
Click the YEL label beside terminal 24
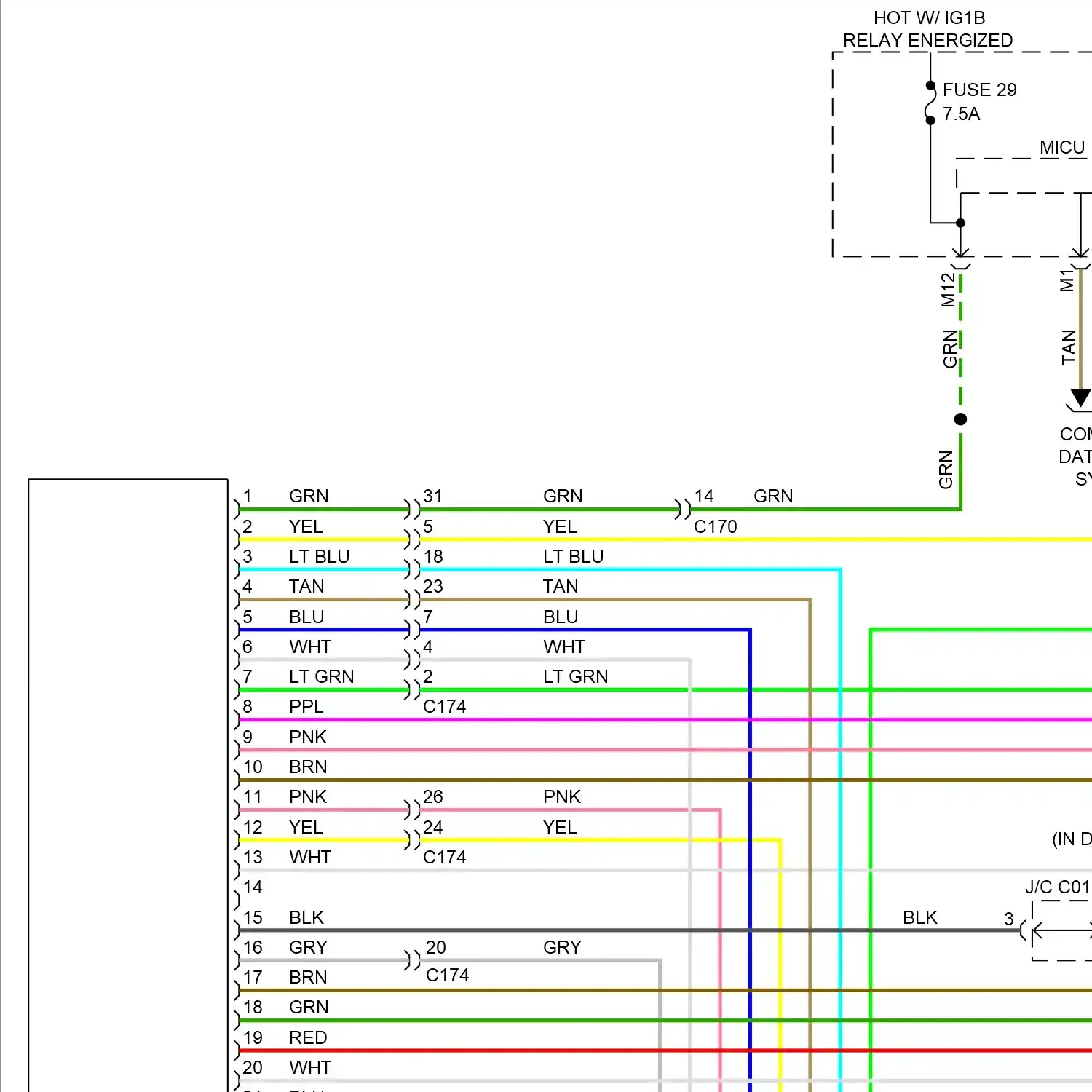click(560, 827)
